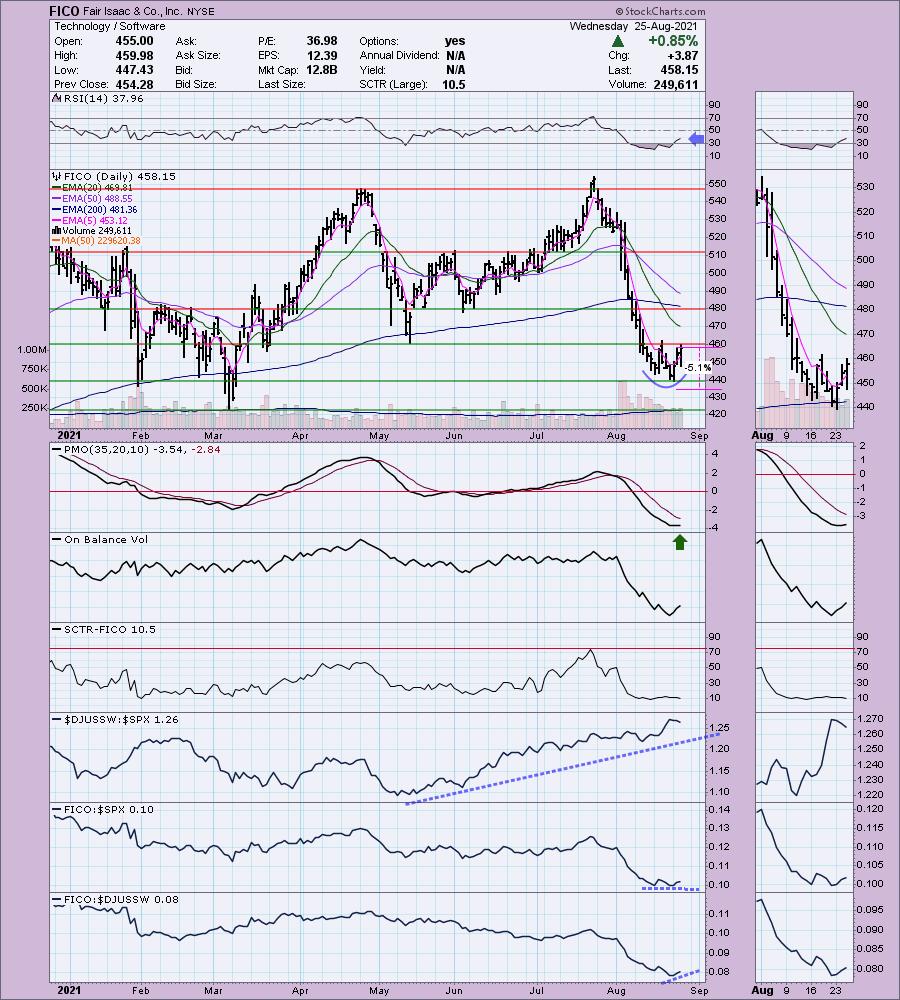Select the Mkt Cap value 12.8B
900x1000 pixels.
coord(322,70)
